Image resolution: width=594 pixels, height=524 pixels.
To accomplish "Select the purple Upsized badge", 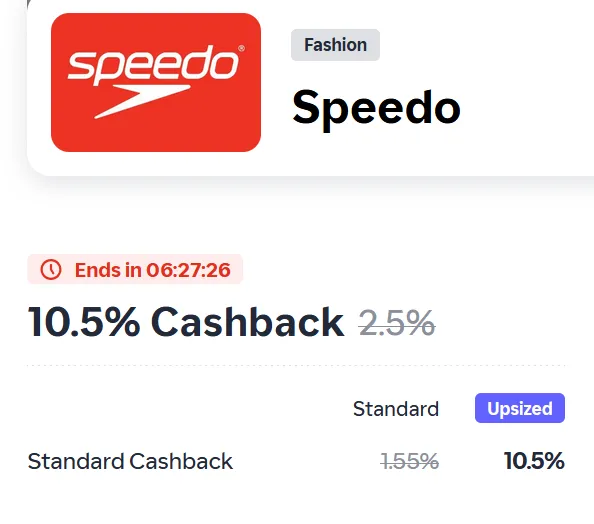I will (x=520, y=408).
